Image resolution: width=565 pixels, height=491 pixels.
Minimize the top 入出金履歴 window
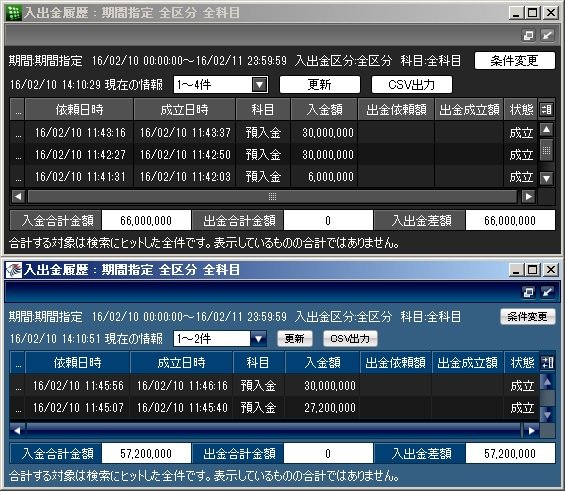[516, 13]
